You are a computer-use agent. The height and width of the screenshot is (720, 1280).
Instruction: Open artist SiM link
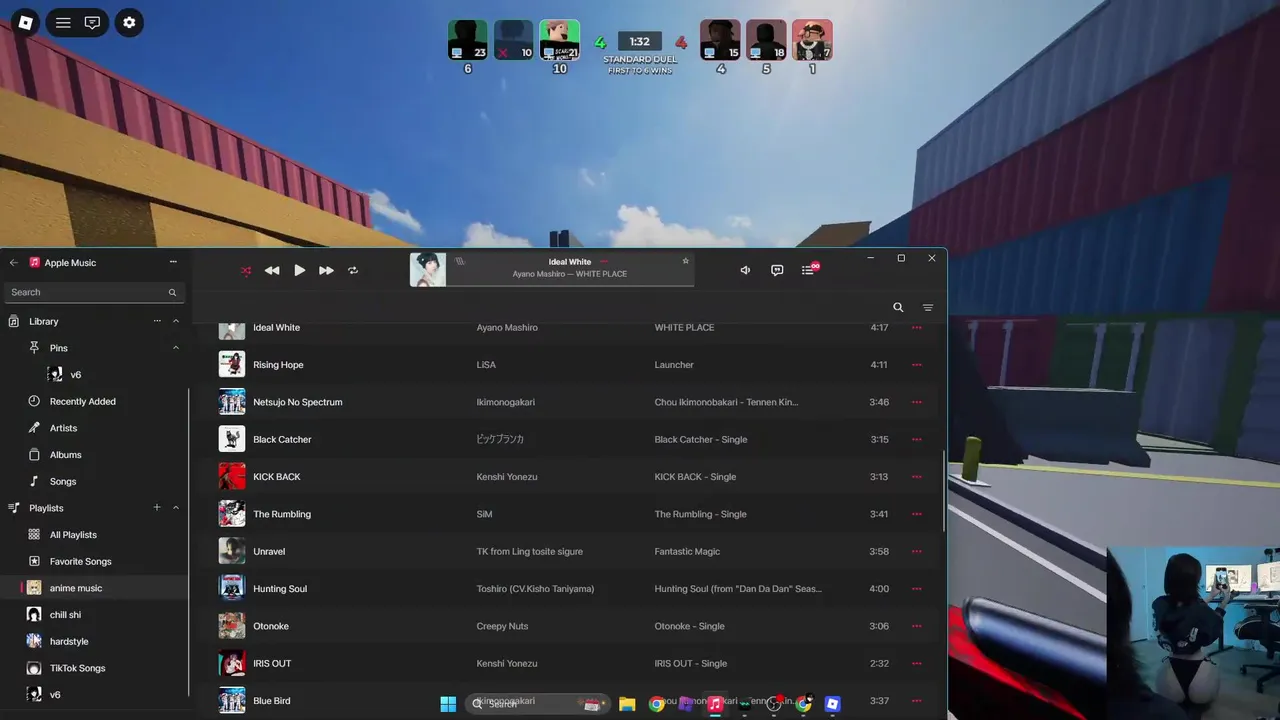(484, 514)
